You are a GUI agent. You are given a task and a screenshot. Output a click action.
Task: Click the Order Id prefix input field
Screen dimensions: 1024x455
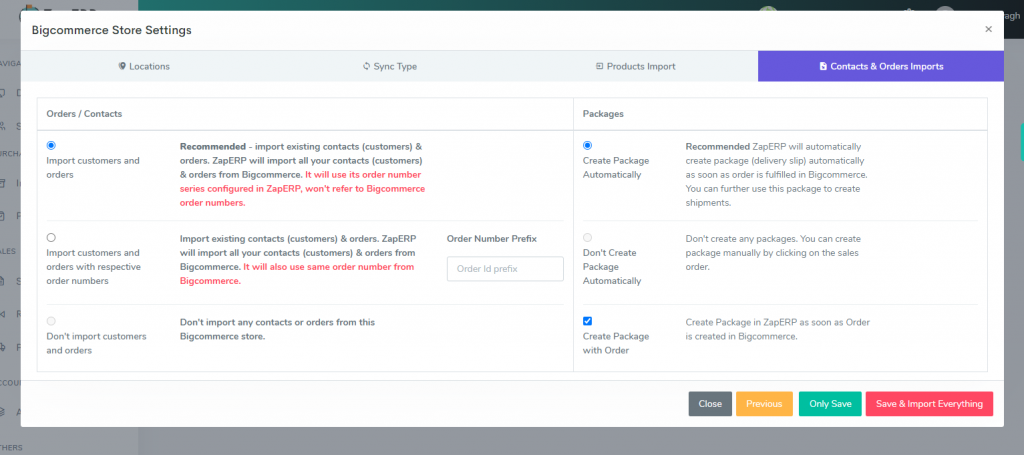(x=505, y=269)
